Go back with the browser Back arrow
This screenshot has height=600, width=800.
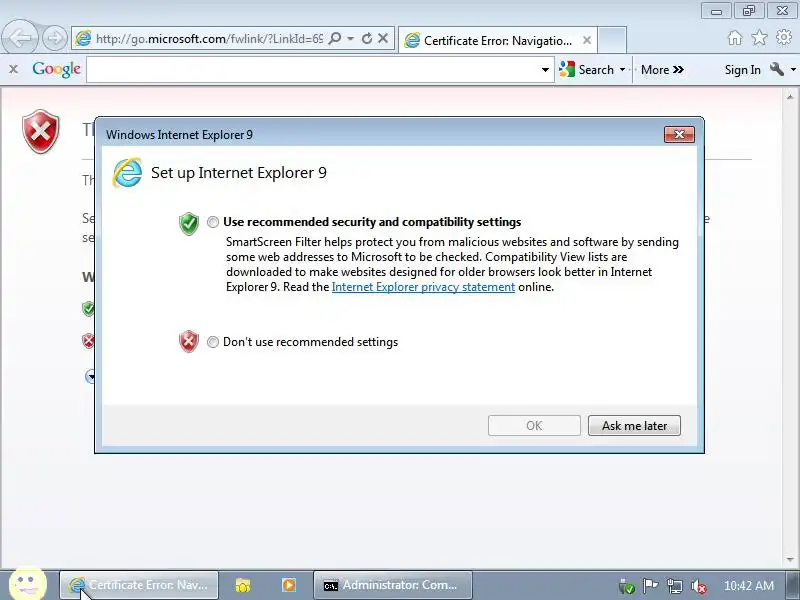pos(19,38)
